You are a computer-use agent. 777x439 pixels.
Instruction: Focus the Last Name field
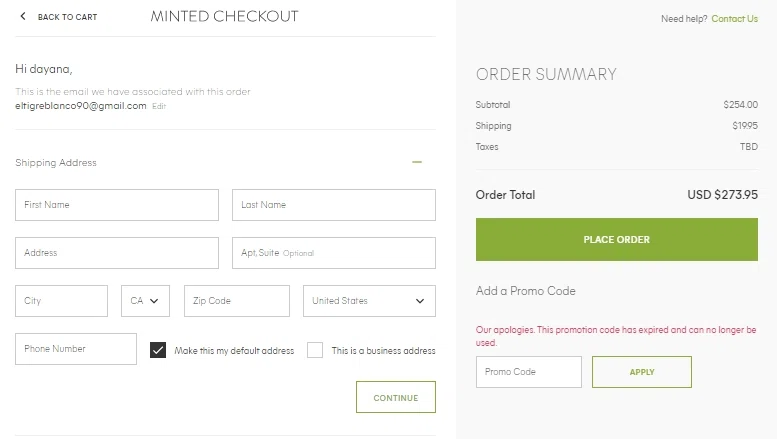click(334, 205)
